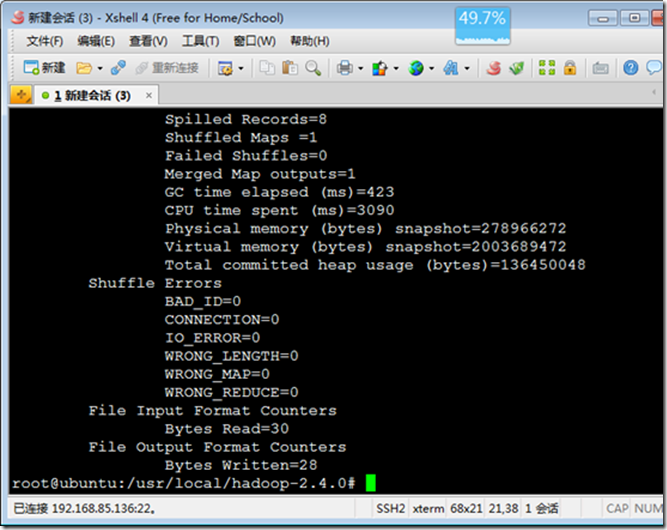Open the 窗口(W) menu

(255, 41)
